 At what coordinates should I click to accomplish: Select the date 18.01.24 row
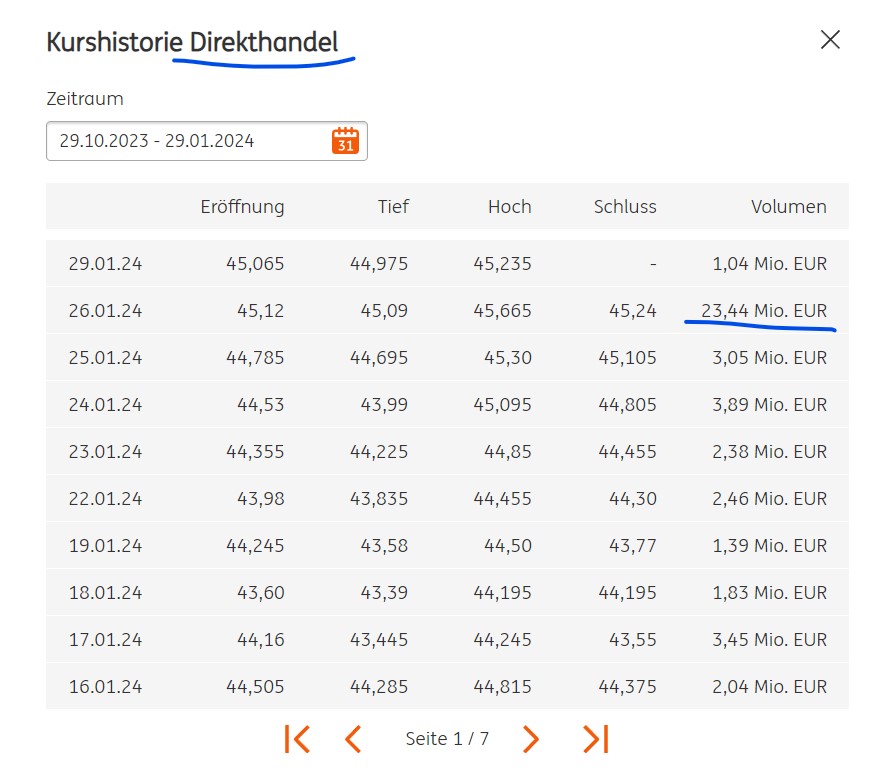coord(447,593)
